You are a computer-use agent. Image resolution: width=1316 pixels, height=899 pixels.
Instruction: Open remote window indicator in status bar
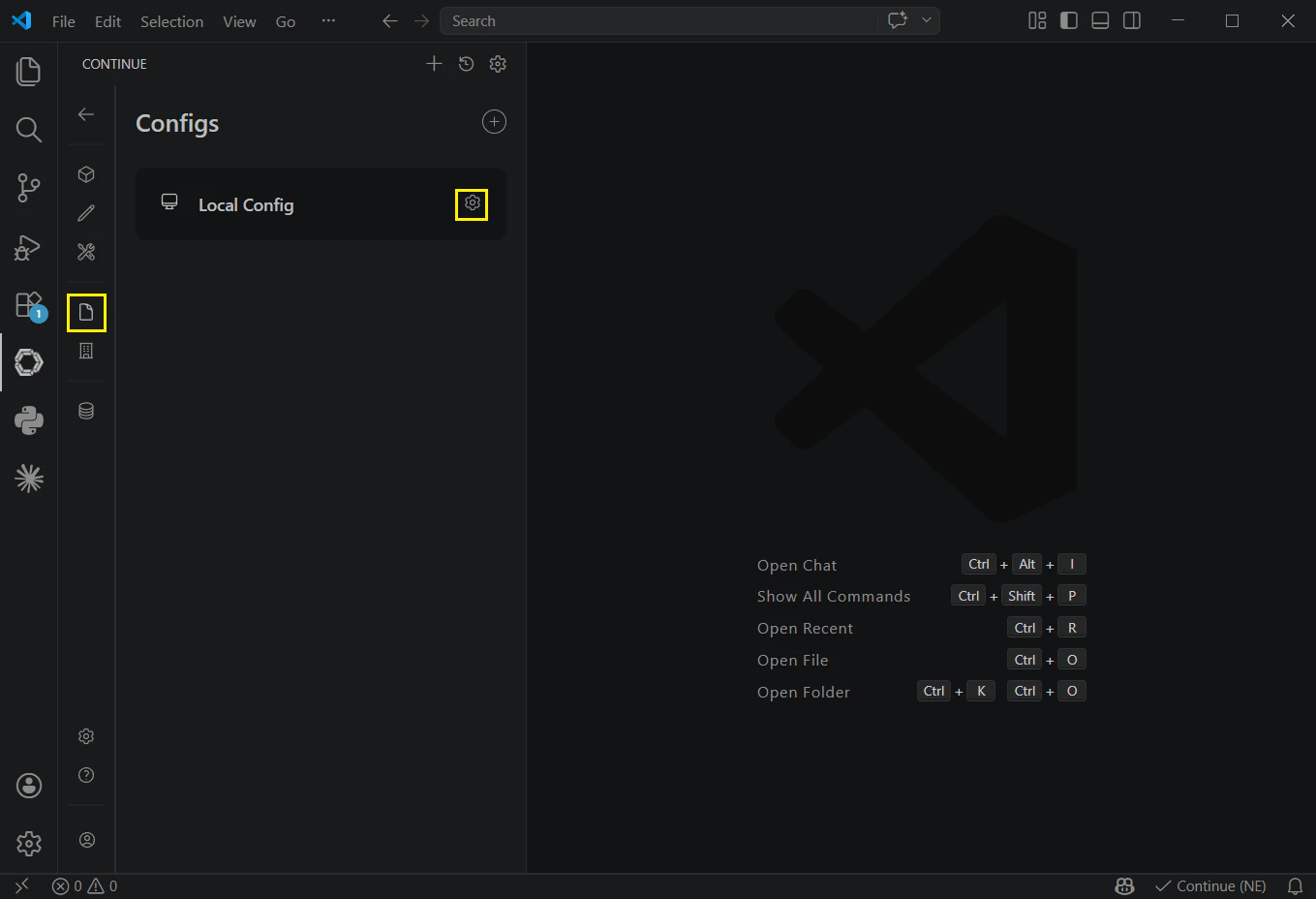pyautogui.click(x=21, y=886)
